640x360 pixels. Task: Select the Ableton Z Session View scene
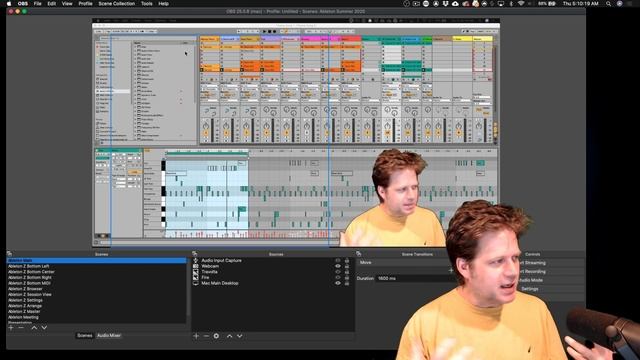click(97, 294)
